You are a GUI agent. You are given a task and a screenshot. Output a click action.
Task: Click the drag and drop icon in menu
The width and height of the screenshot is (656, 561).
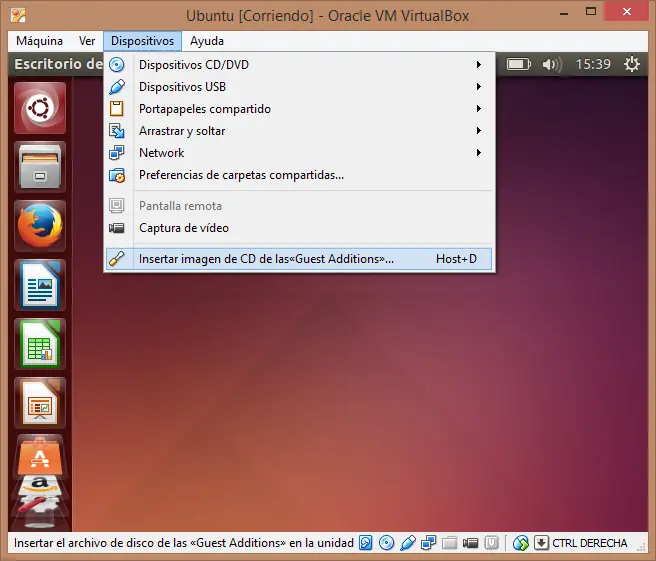(x=117, y=131)
